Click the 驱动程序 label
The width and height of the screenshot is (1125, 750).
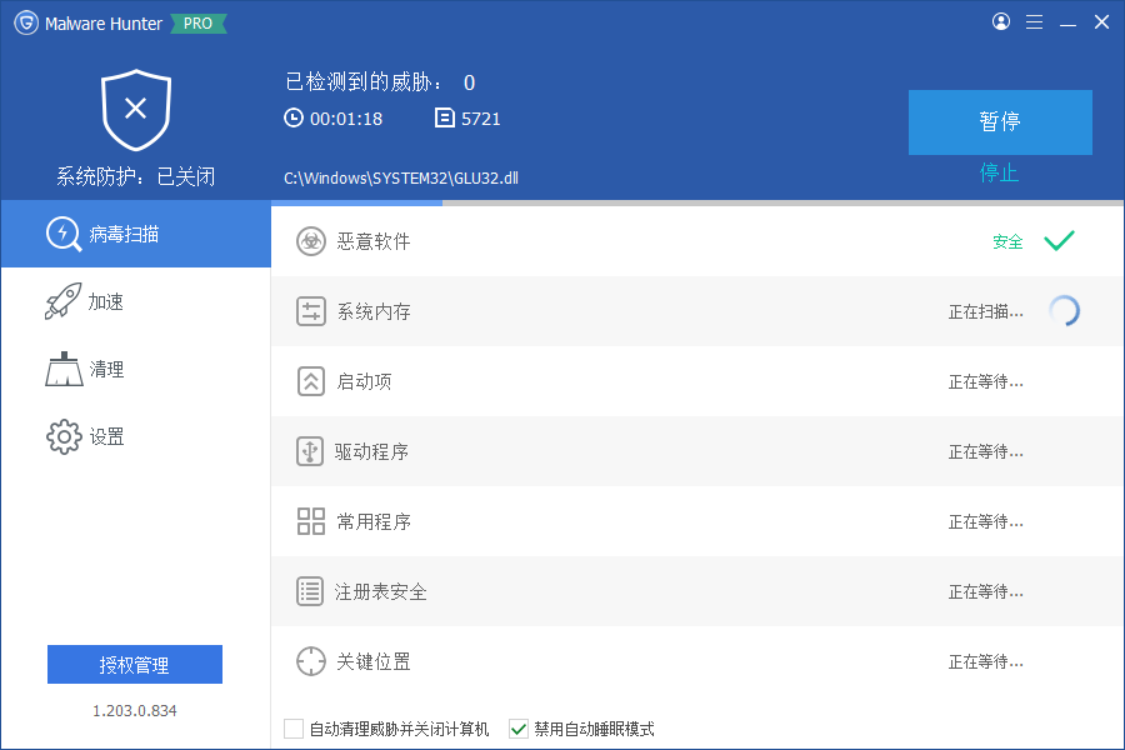click(x=371, y=451)
